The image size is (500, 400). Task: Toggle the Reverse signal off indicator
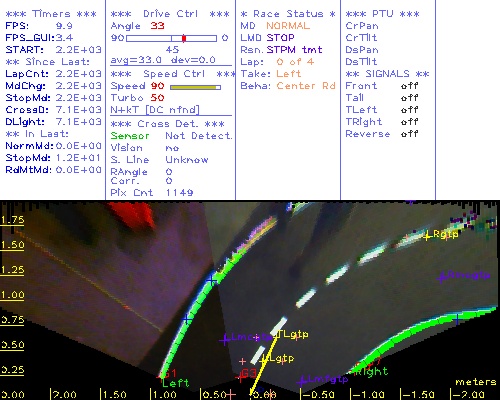coord(409,134)
